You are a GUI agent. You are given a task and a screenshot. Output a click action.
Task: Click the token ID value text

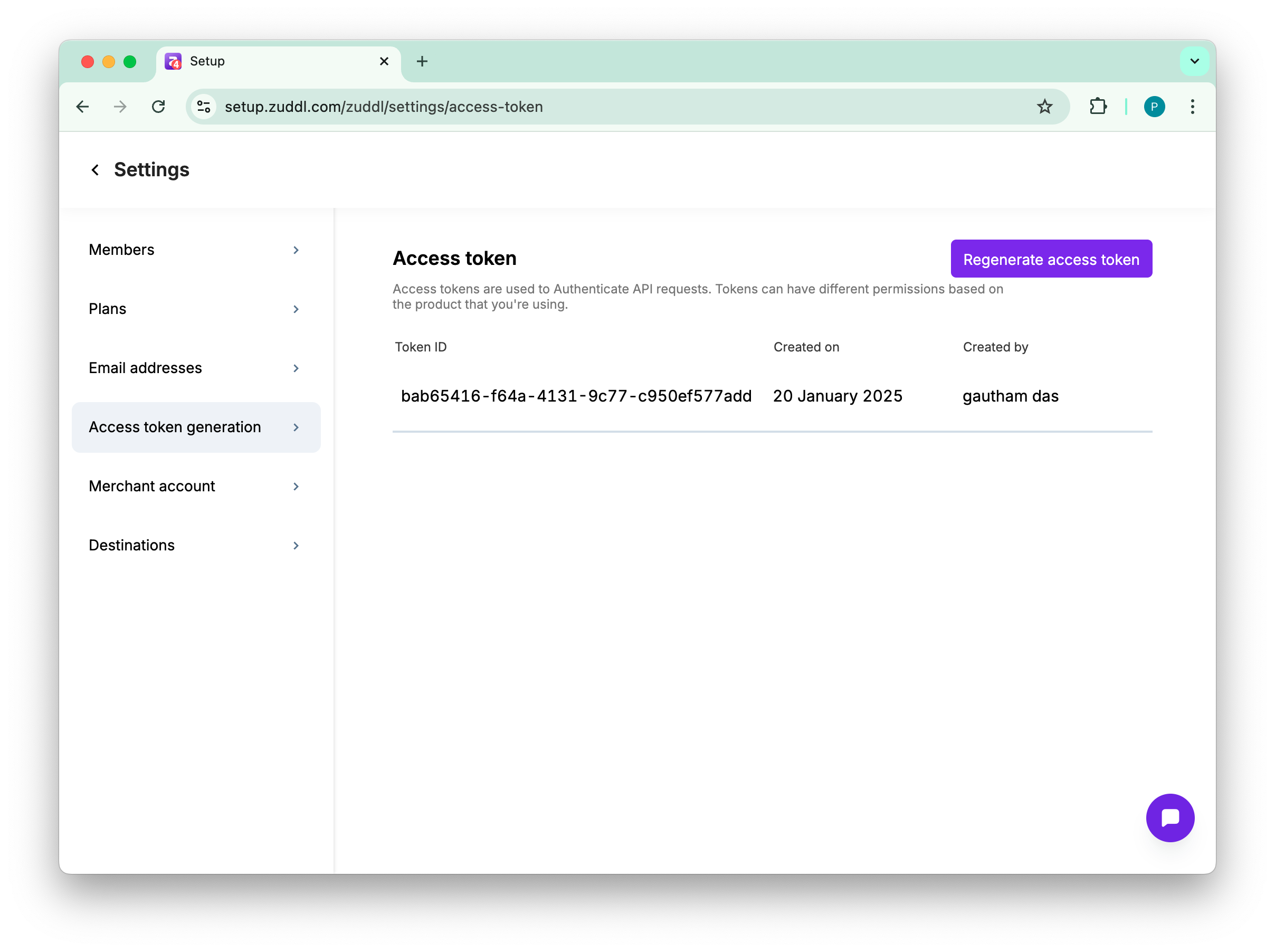pos(576,396)
